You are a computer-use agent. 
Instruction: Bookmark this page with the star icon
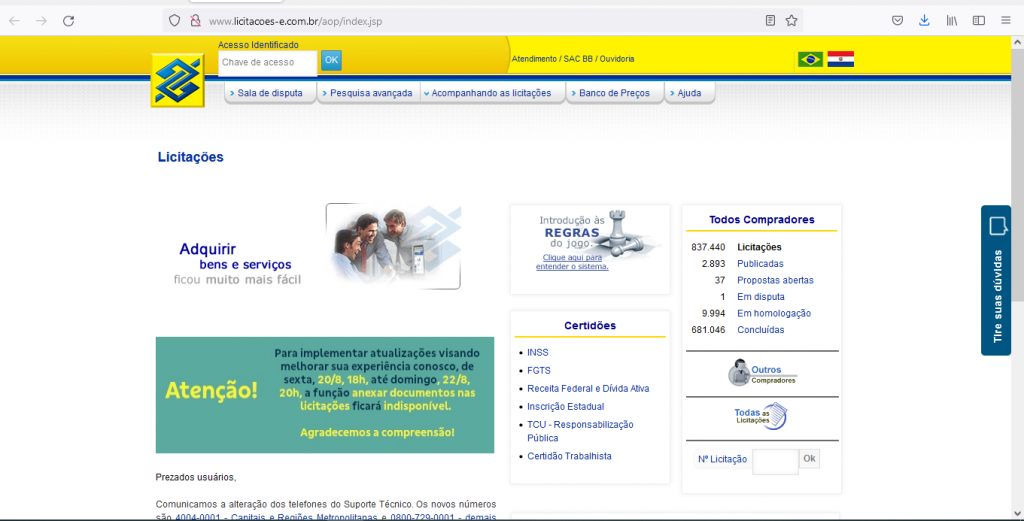[791, 20]
